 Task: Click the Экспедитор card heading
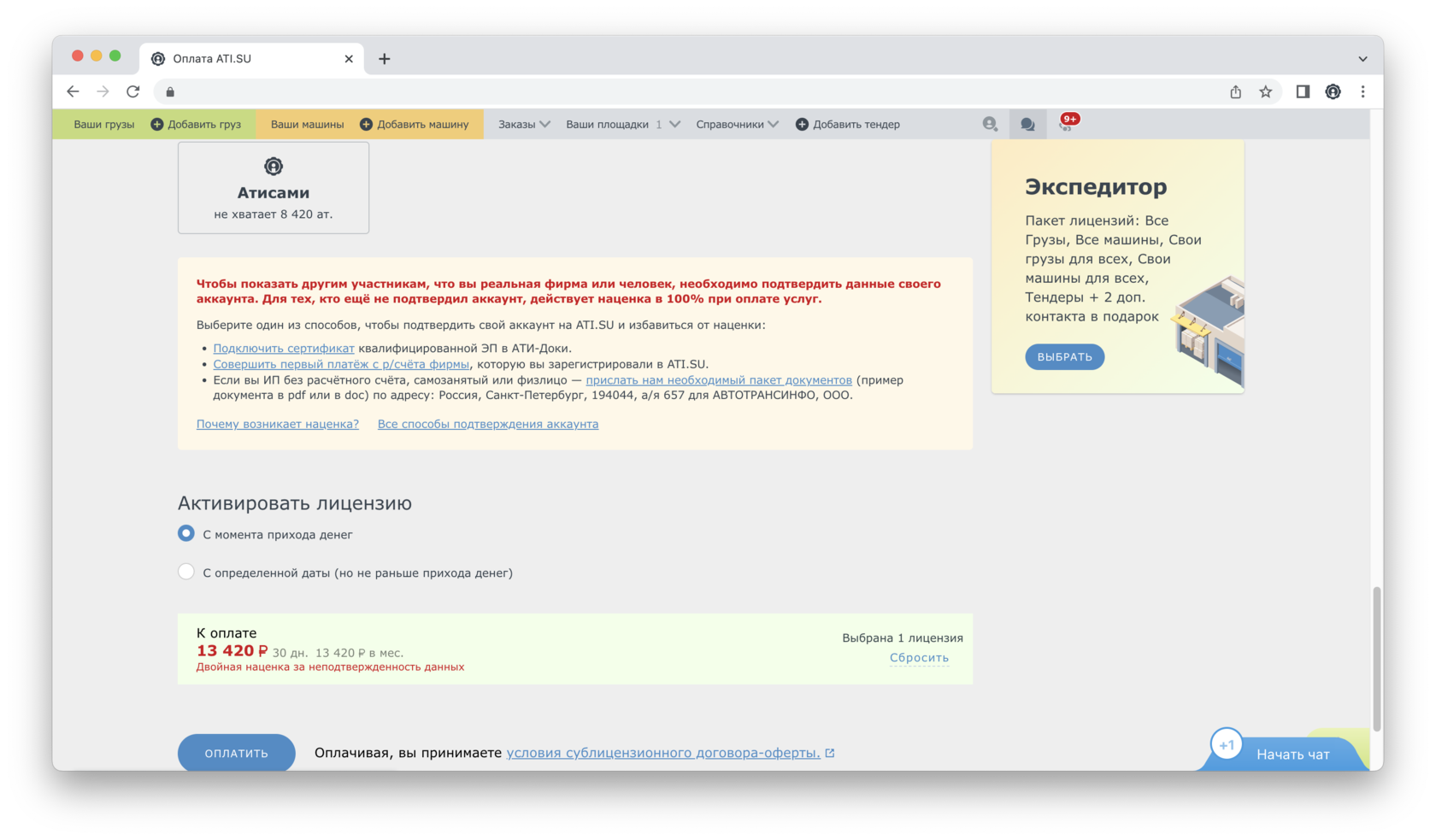point(1096,186)
